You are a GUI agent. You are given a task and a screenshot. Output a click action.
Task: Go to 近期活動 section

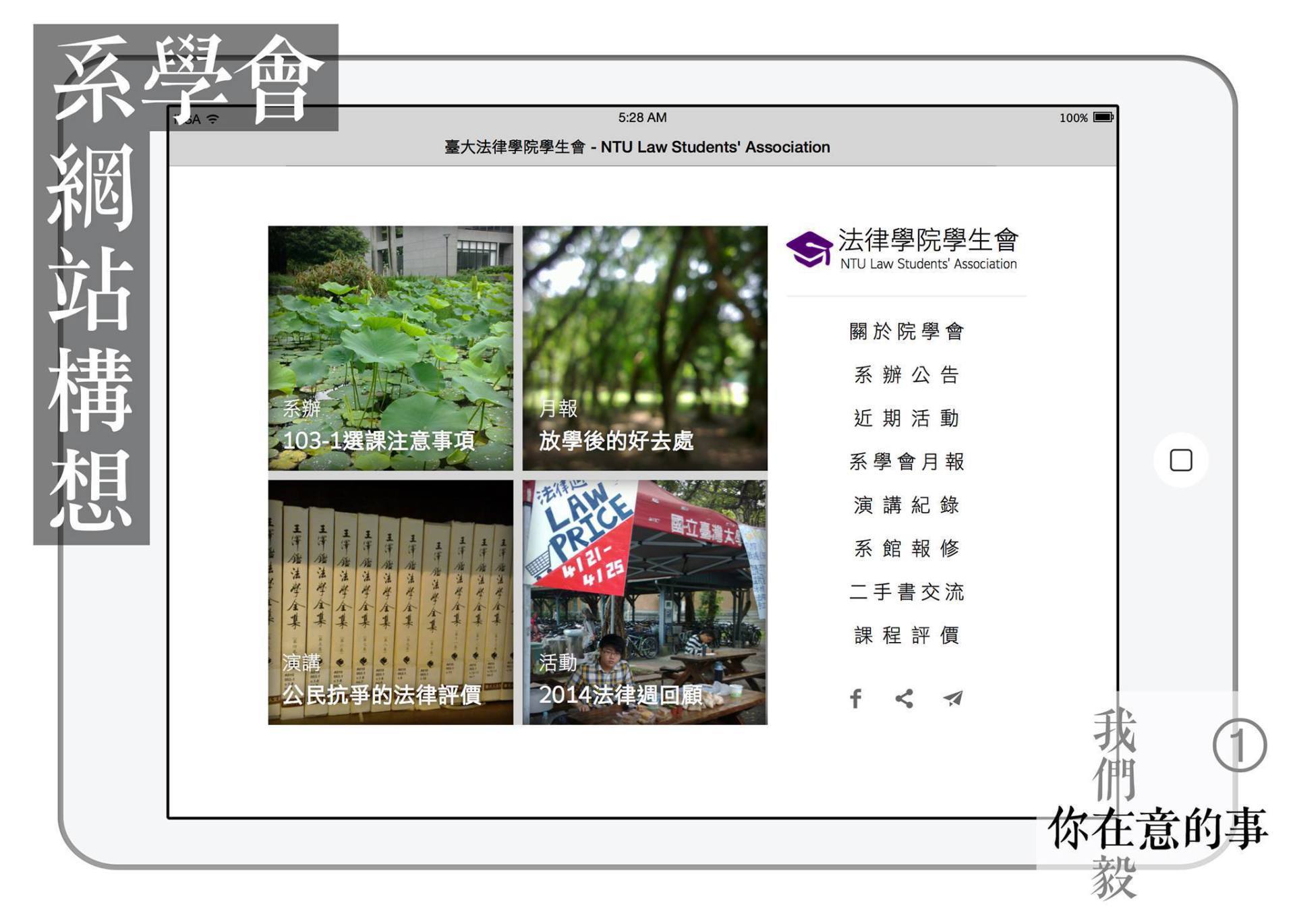coord(906,418)
